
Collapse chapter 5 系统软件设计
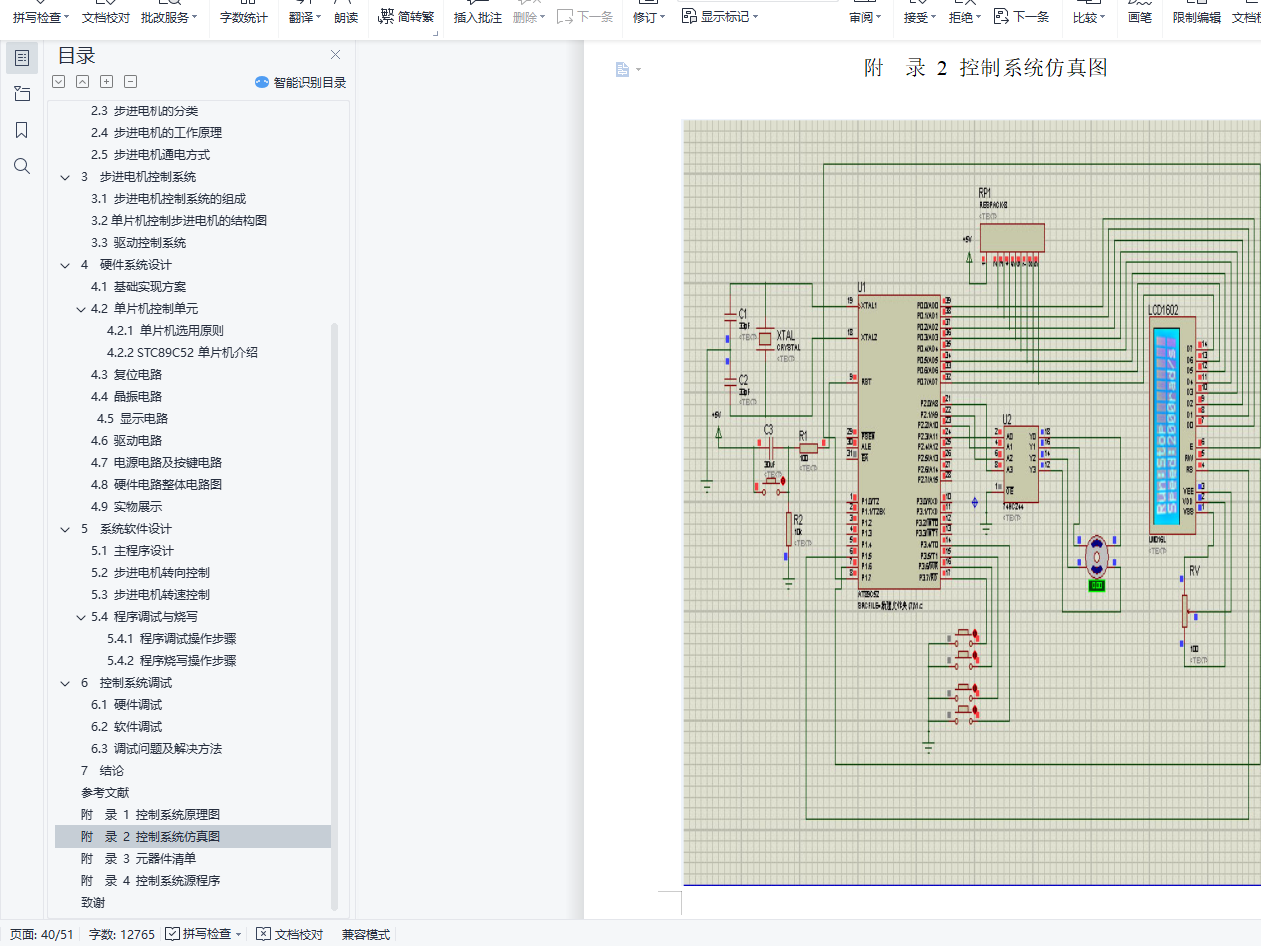pyautogui.click(x=65, y=529)
